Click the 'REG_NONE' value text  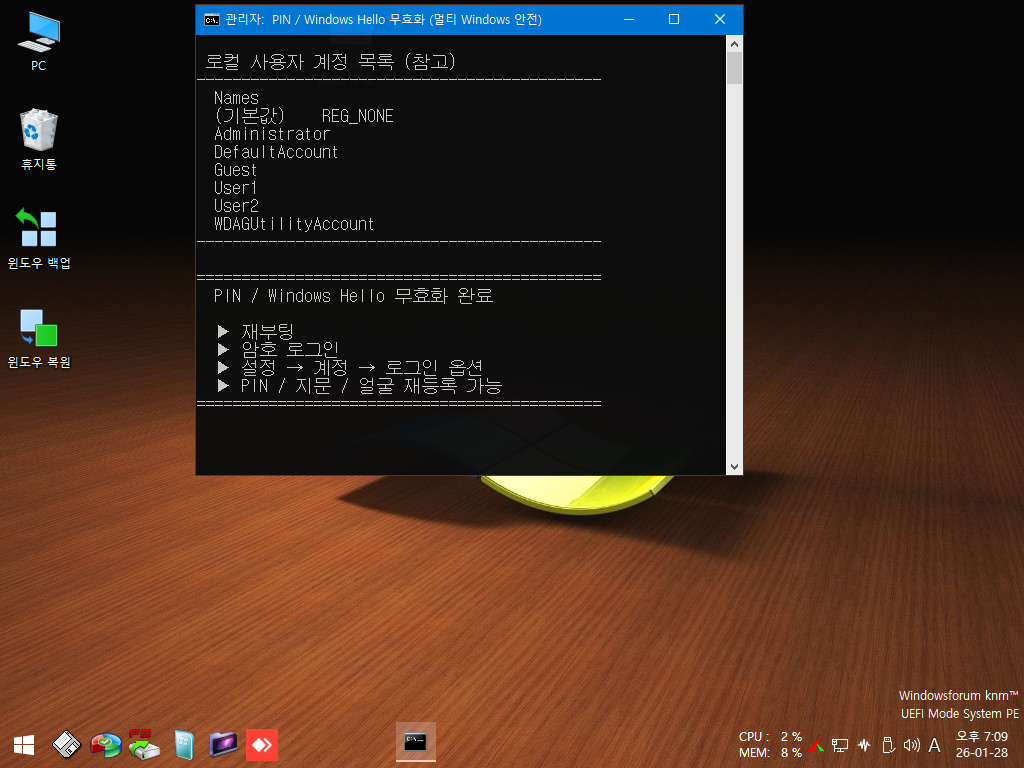point(357,116)
